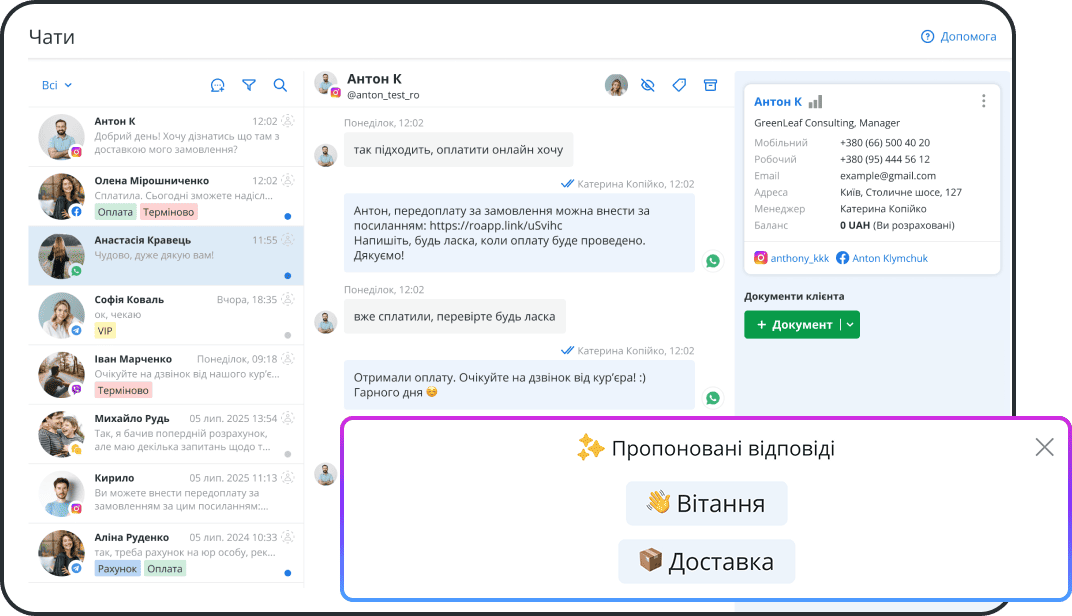The image size is (1072, 616).
Task: Close the suggested replies popup
Action: click(1044, 447)
